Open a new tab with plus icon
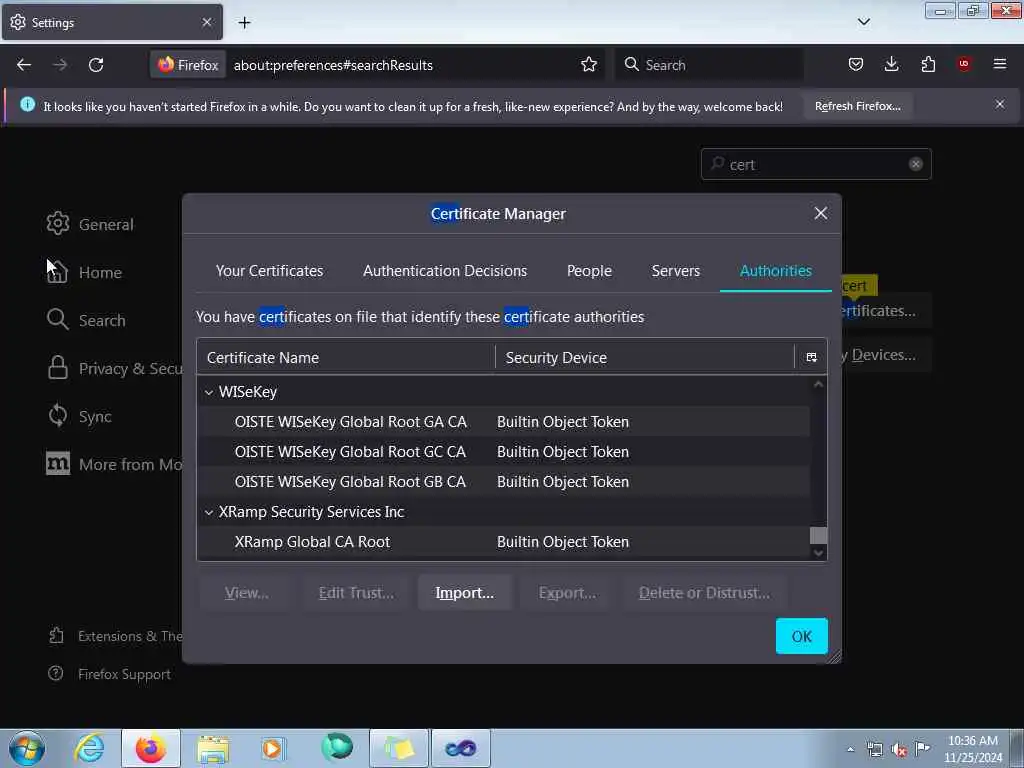The height and width of the screenshot is (768, 1024). [244, 23]
